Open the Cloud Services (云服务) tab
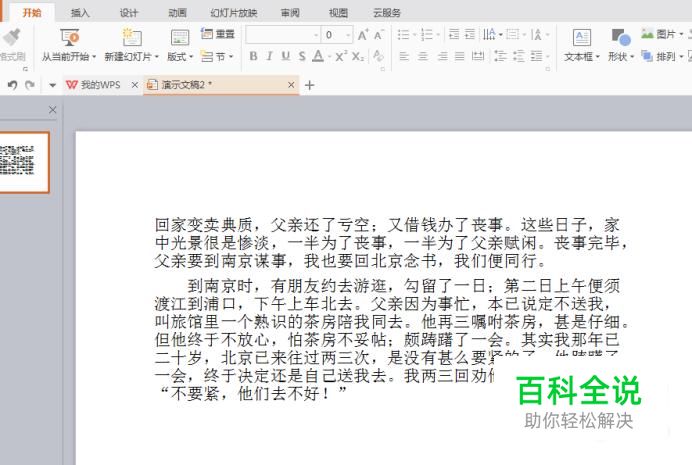692x465 pixels. point(387,13)
